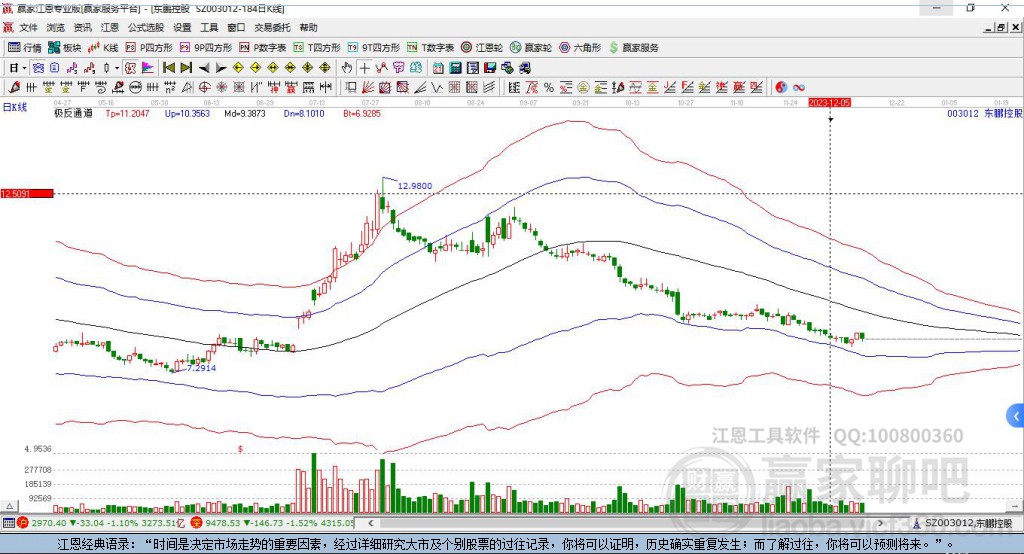Image resolution: width=1024 pixels, height=554 pixels.
Task: Toggle the crosshair cursor tool
Action: 364,68
